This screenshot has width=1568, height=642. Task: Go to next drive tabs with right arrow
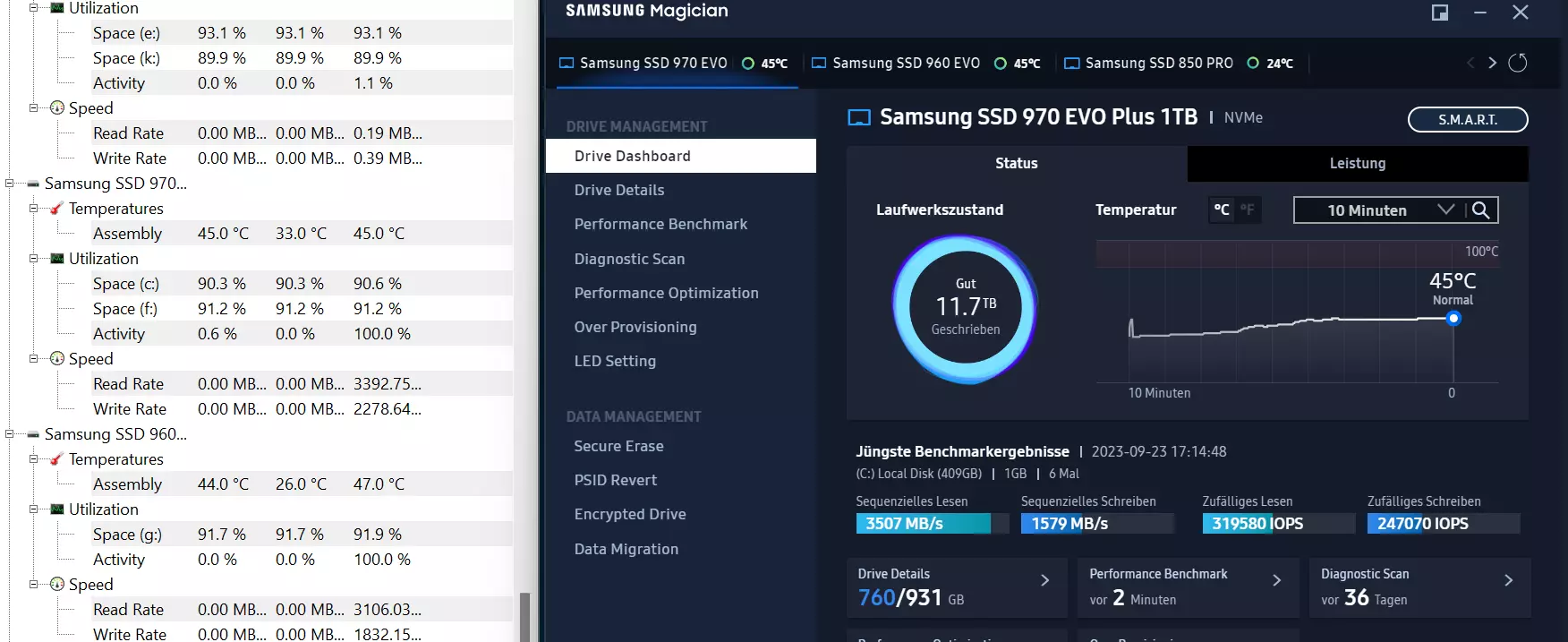(1492, 63)
